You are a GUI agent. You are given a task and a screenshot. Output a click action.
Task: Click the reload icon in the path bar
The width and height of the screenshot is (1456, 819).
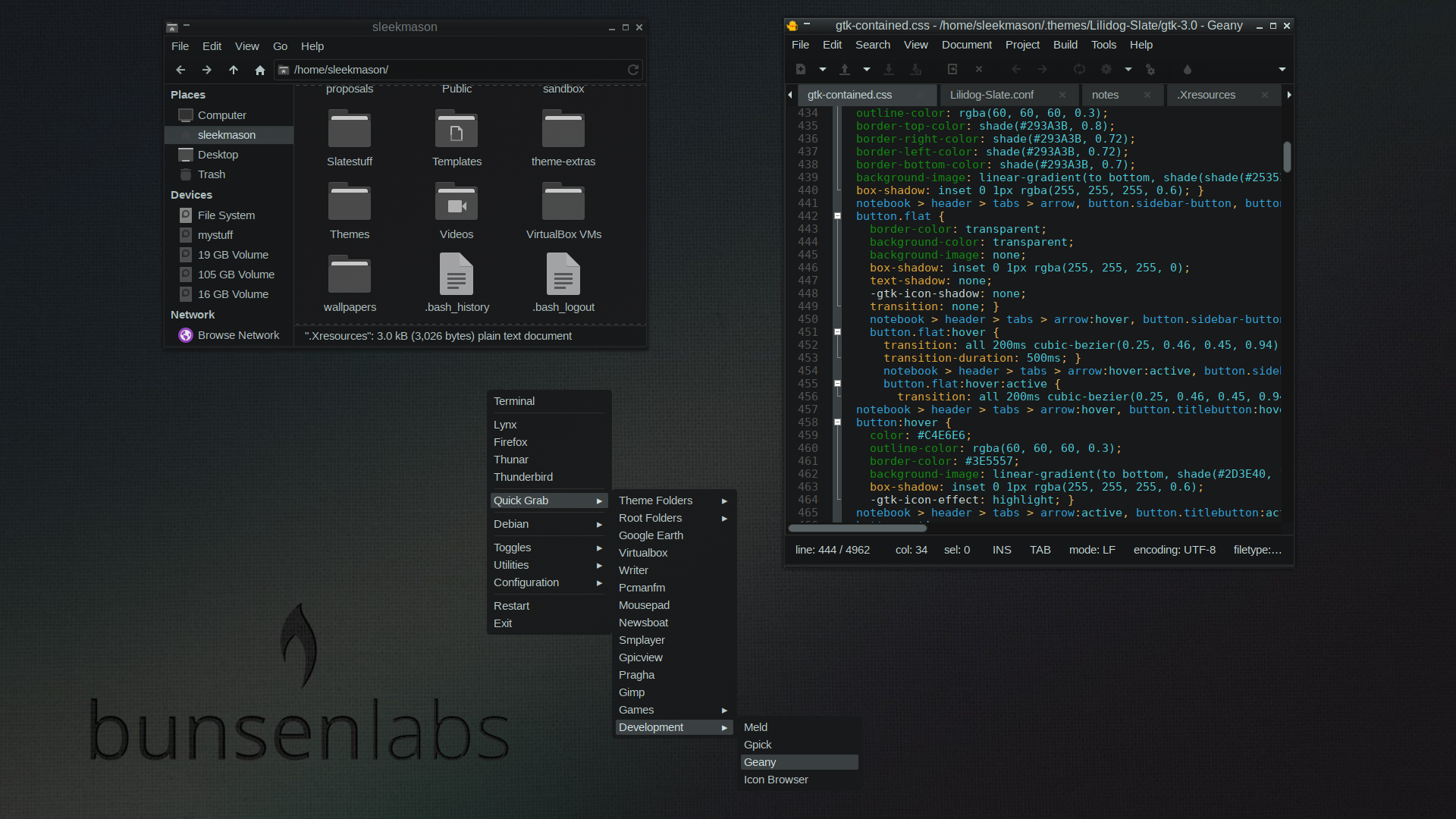(x=633, y=70)
